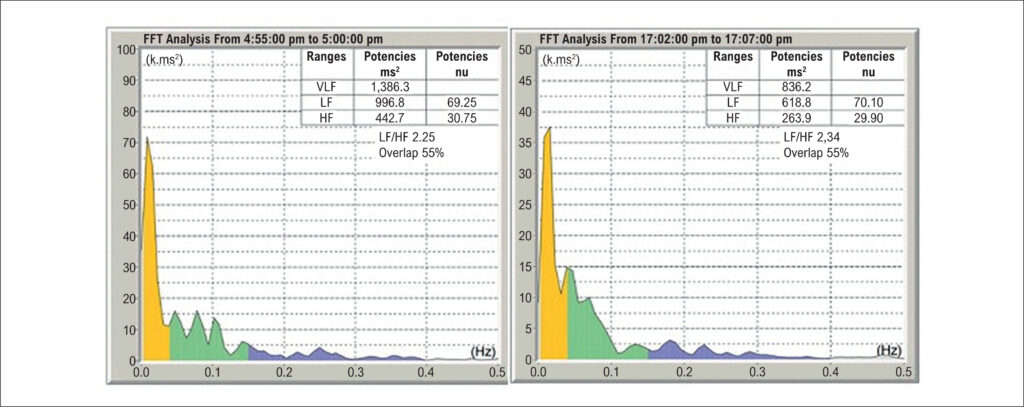Select the 'LF/HF 2.25' ratio text
The image size is (1024, 407).
pyautogui.click(x=408, y=138)
